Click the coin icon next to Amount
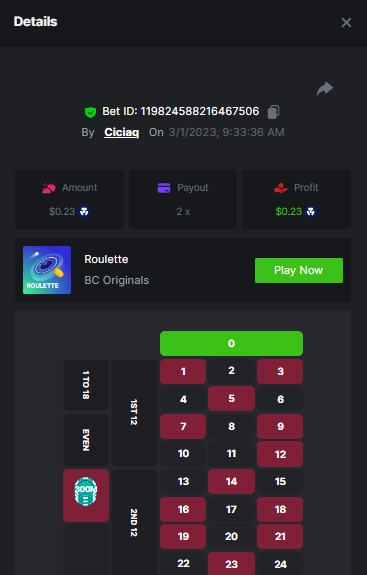 [x=85, y=212]
